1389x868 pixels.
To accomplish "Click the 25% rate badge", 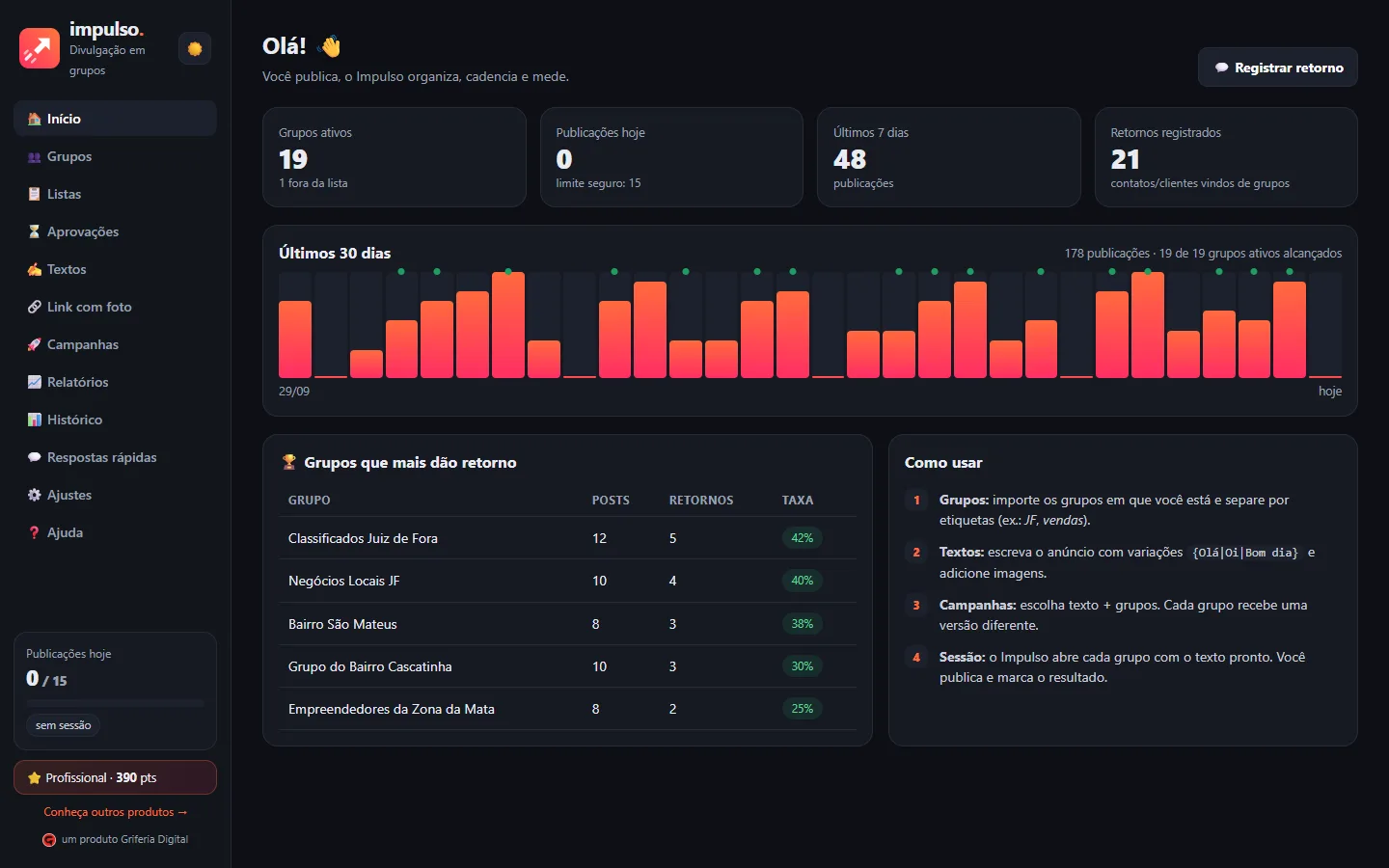I will coord(803,709).
